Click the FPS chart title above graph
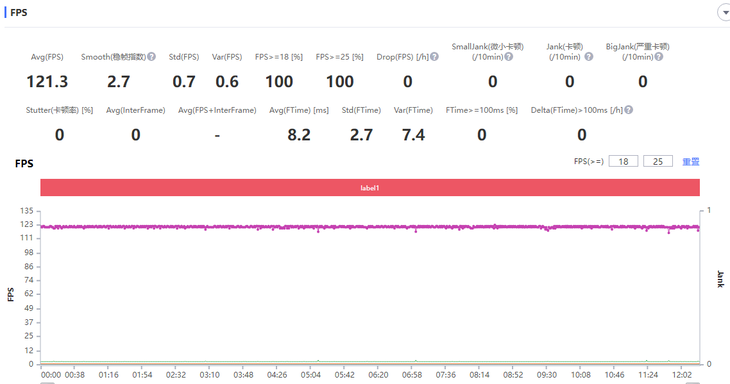 coord(24,163)
